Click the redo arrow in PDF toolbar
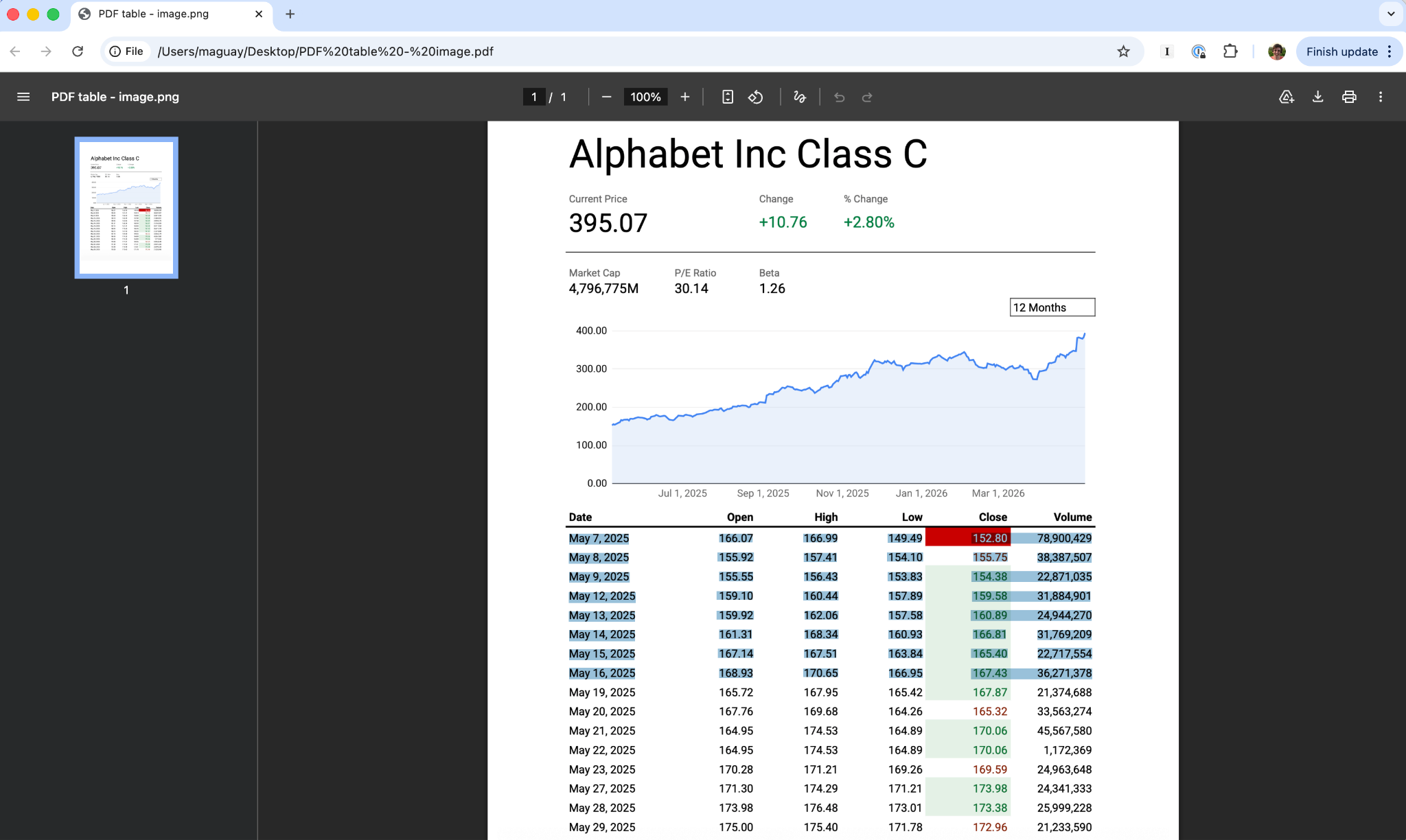The height and width of the screenshot is (840, 1406). tap(867, 97)
